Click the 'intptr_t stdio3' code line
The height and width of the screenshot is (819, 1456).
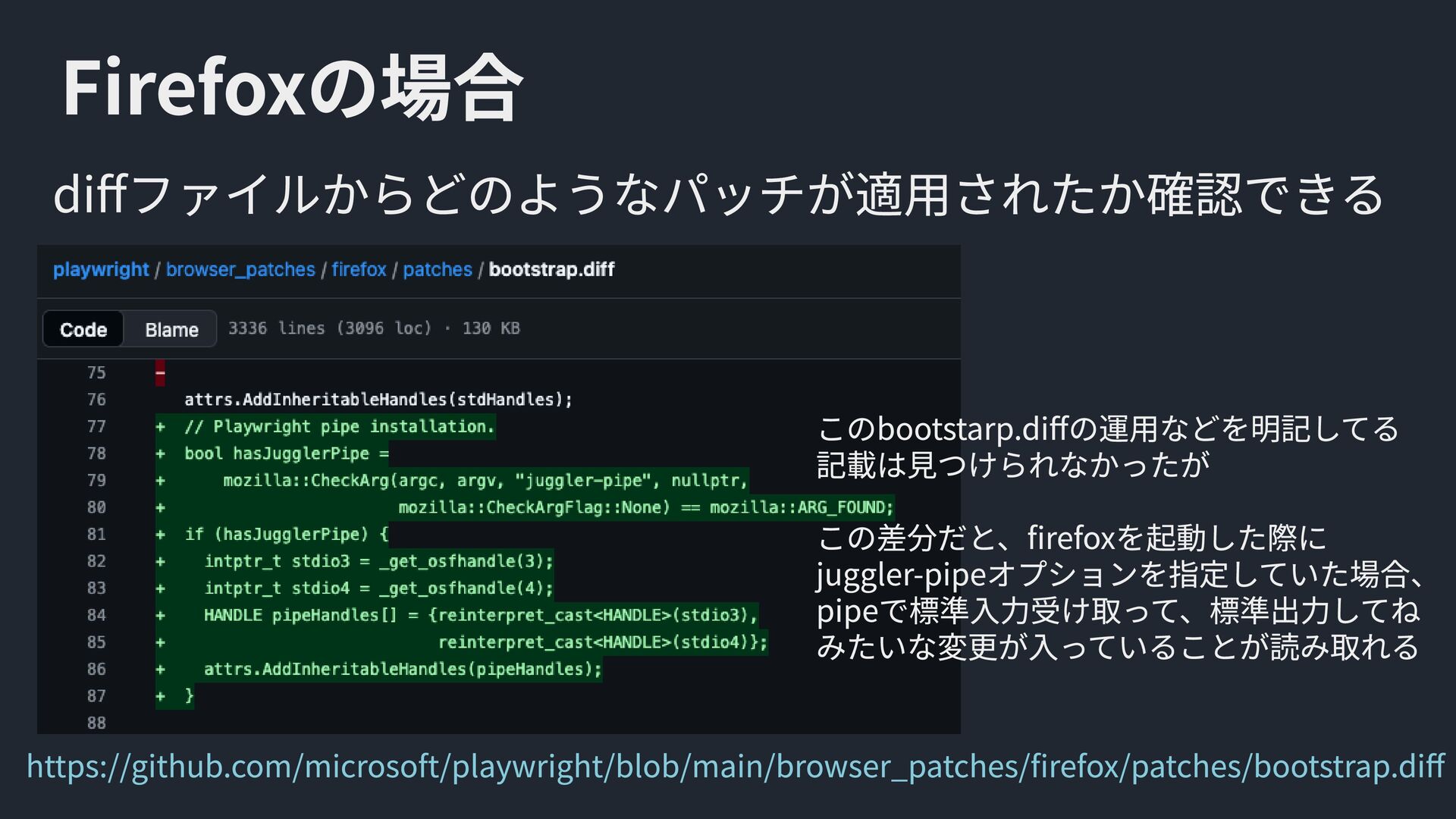point(378,561)
